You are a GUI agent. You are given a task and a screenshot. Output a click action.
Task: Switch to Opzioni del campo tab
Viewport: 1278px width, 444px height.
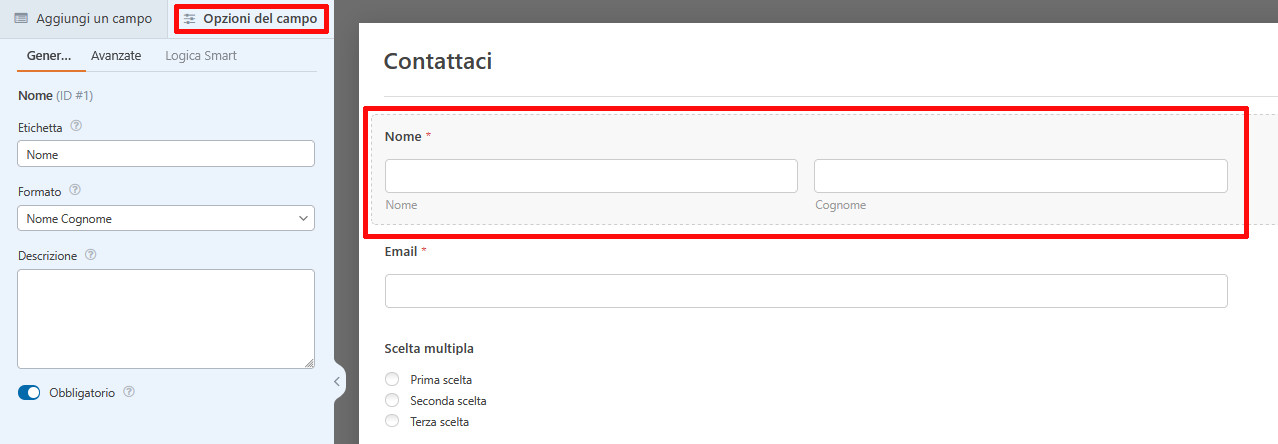[251, 19]
